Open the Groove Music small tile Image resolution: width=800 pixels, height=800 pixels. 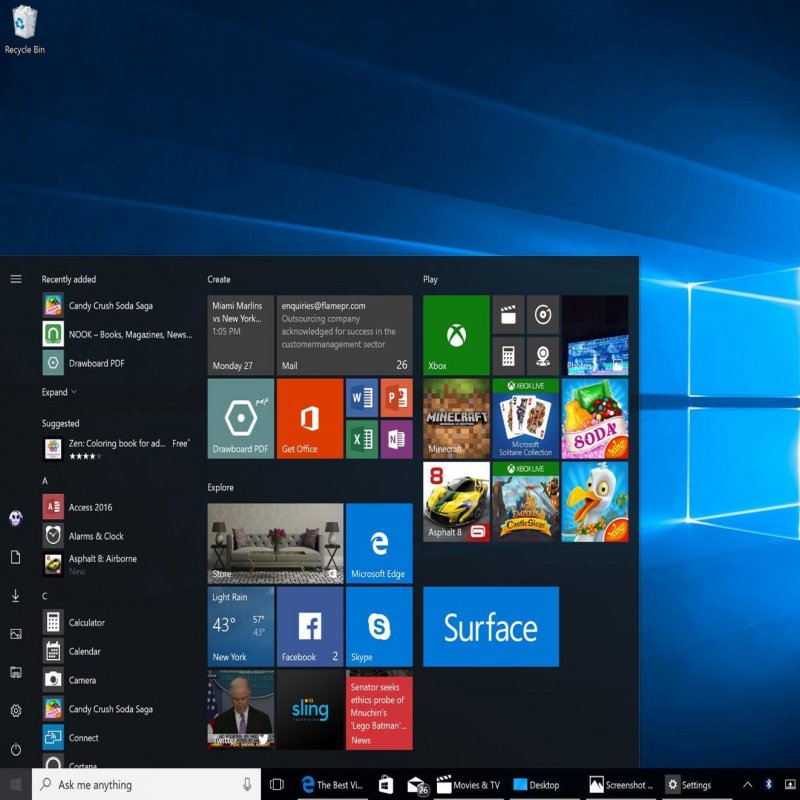click(x=543, y=314)
